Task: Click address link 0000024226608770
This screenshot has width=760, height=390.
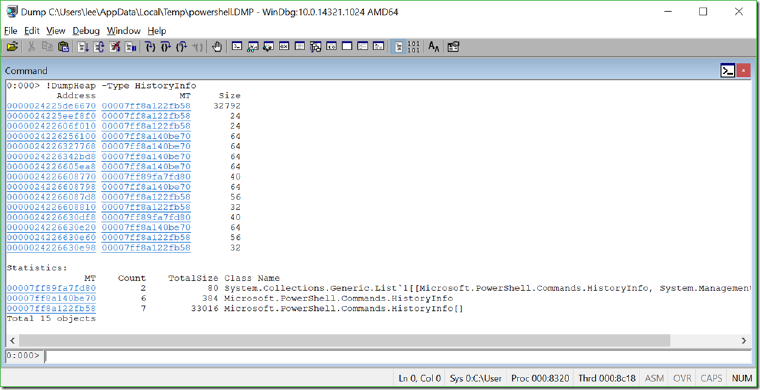Action: click(x=51, y=177)
